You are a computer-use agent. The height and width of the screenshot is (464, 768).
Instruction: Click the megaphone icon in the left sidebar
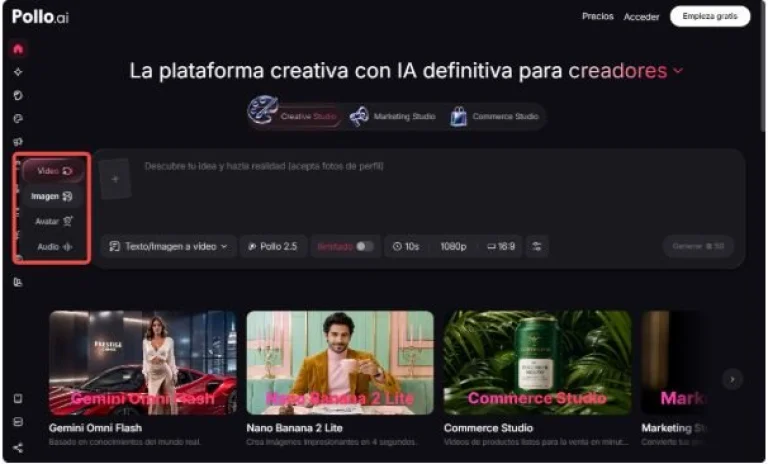pyautogui.click(x=18, y=142)
